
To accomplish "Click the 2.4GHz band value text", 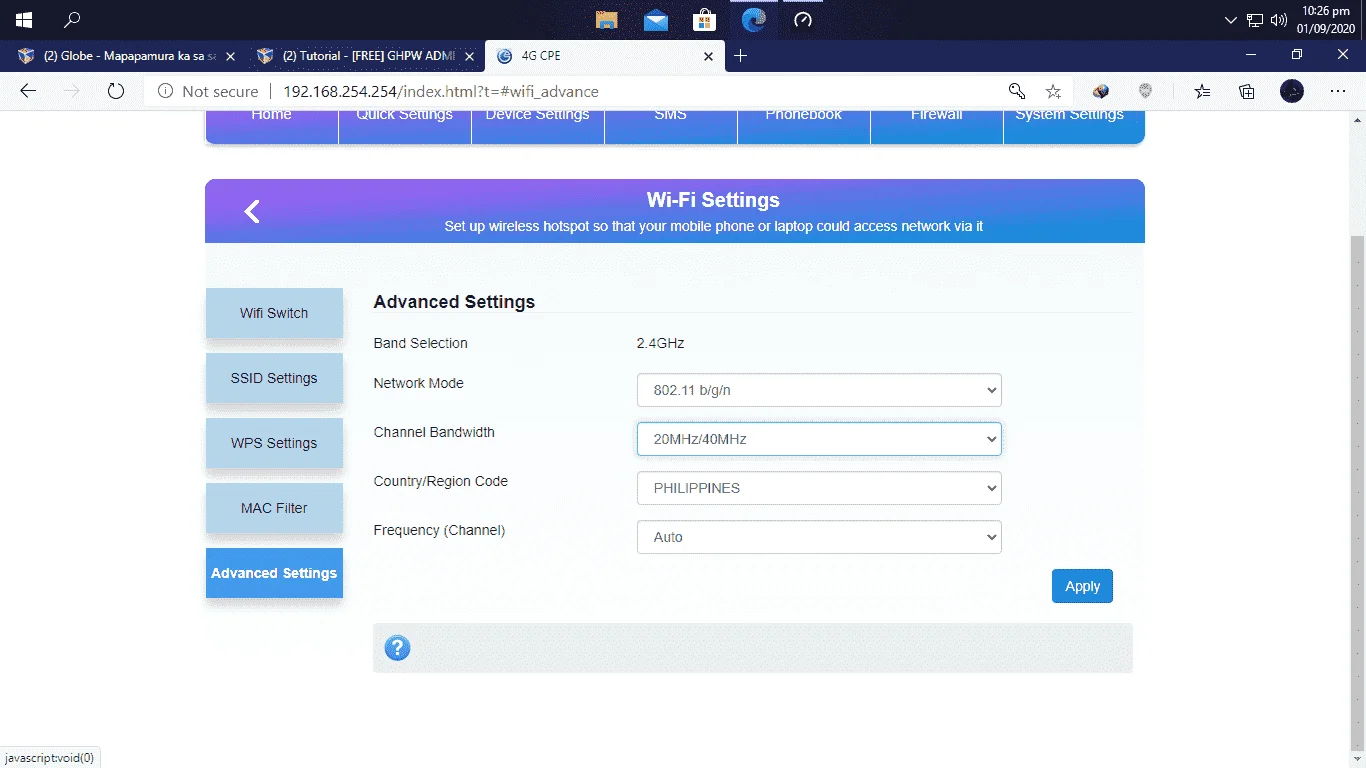I will pos(660,343).
